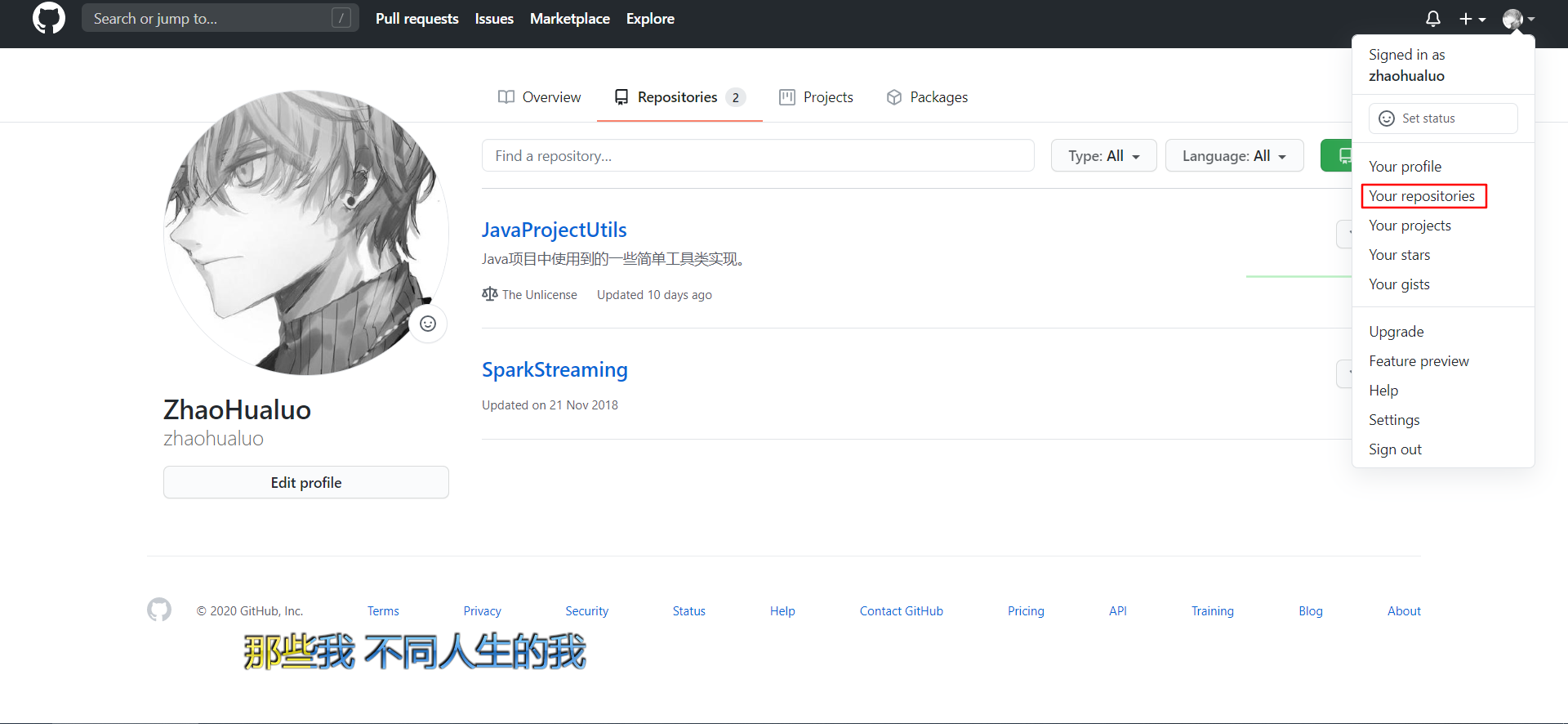Click the Updated on 21 Nov 2018 text
Image resolution: width=1568 pixels, height=724 pixels.
coord(550,405)
